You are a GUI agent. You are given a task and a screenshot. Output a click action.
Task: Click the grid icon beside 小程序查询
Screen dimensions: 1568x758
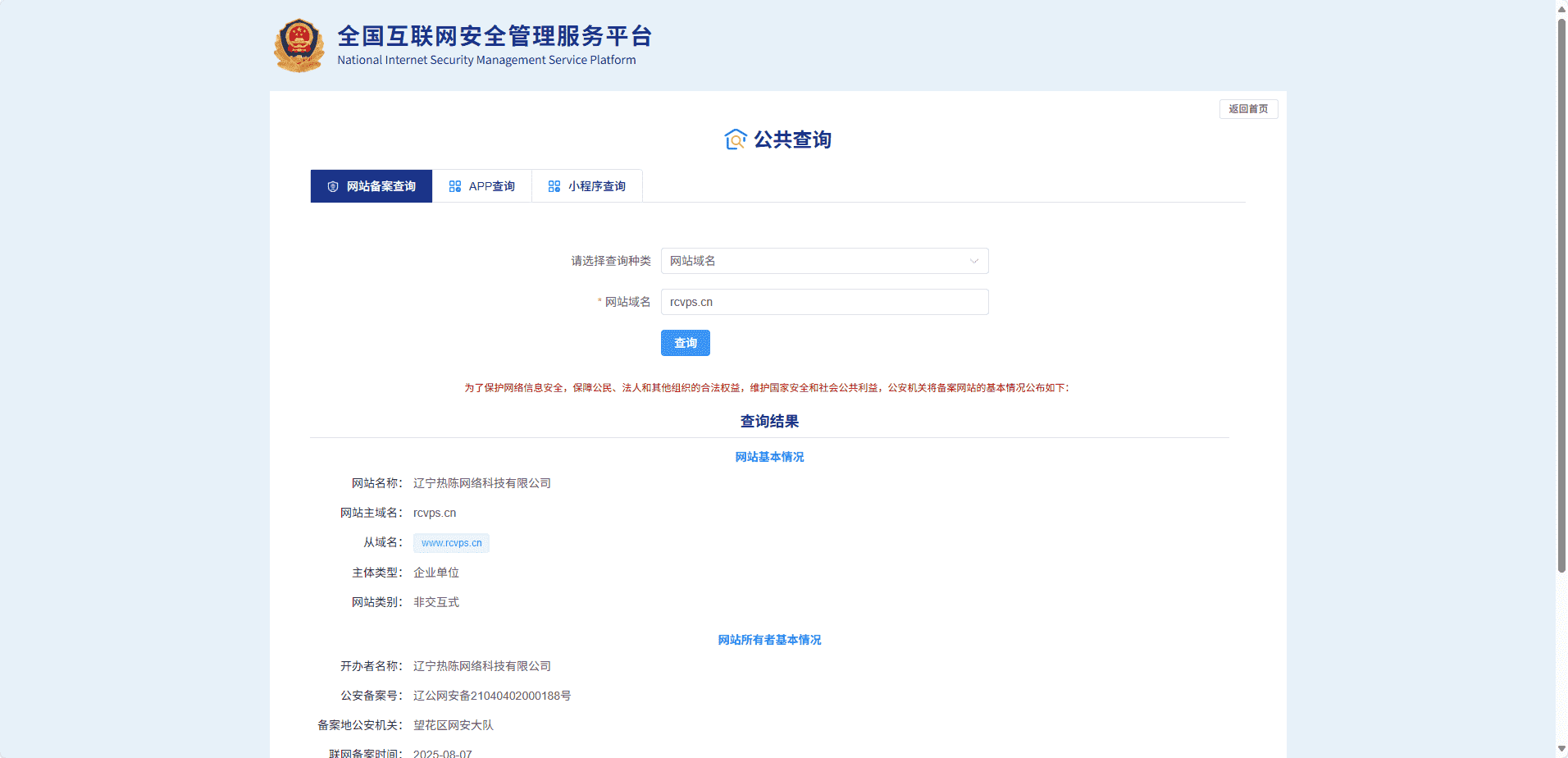[x=554, y=186]
